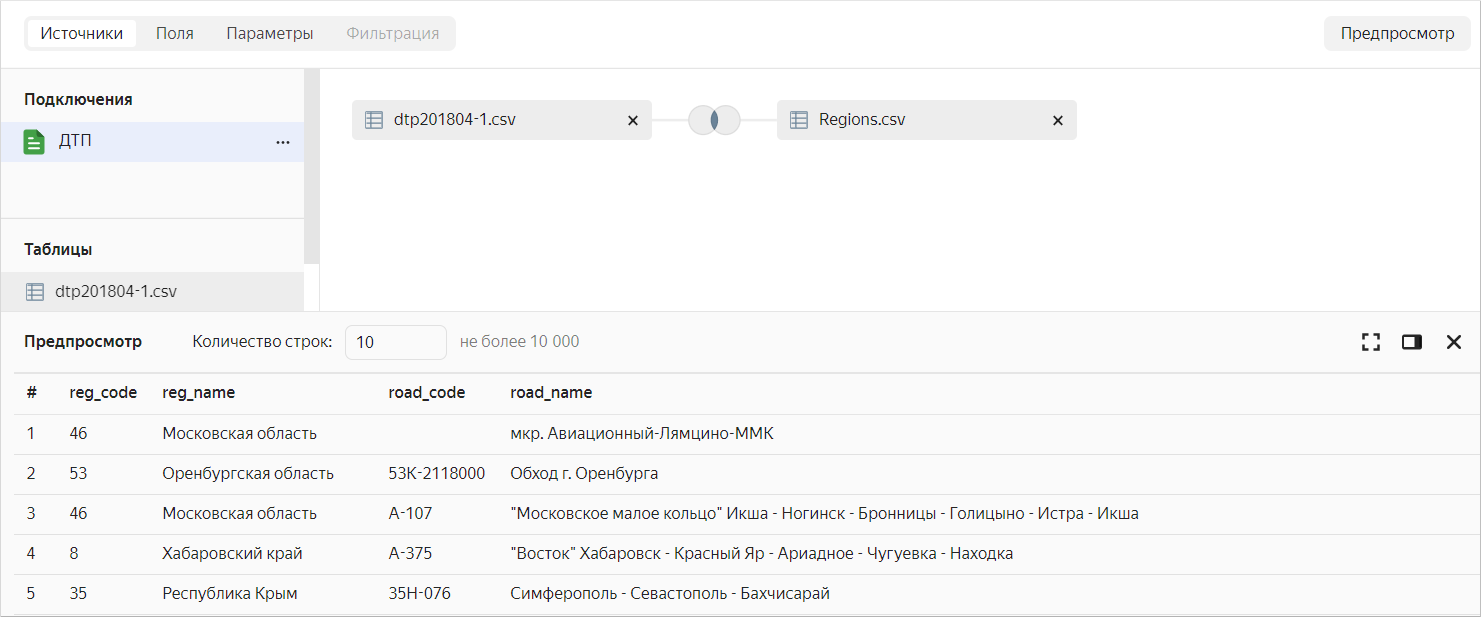This screenshot has height=617, width=1481.
Task: Select the Источники tab
Action: click(82, 33)
